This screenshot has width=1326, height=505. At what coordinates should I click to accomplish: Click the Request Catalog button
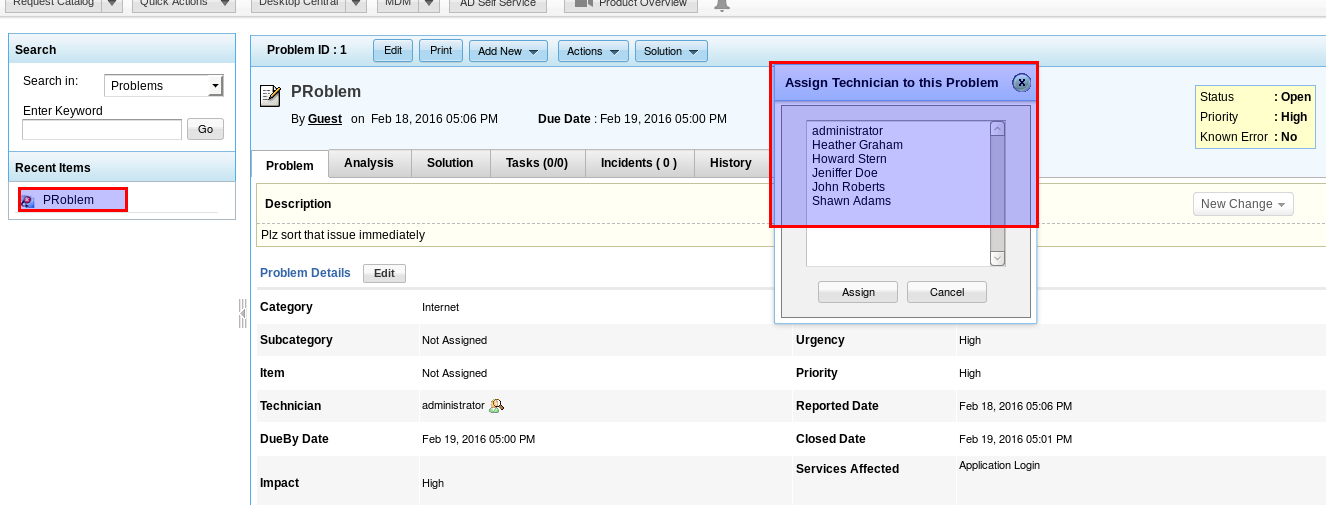tap(53, 4)
